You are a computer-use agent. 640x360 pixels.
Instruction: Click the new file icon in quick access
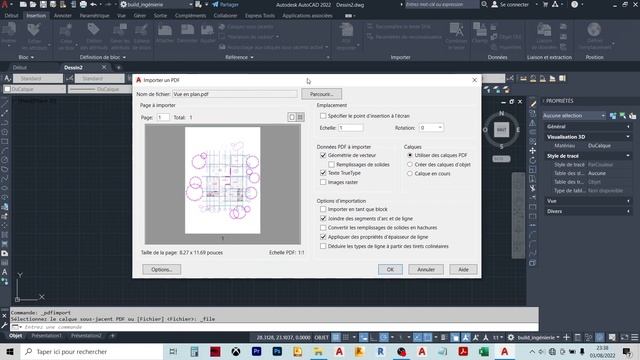pyautogui.click(x=23, y=4)
